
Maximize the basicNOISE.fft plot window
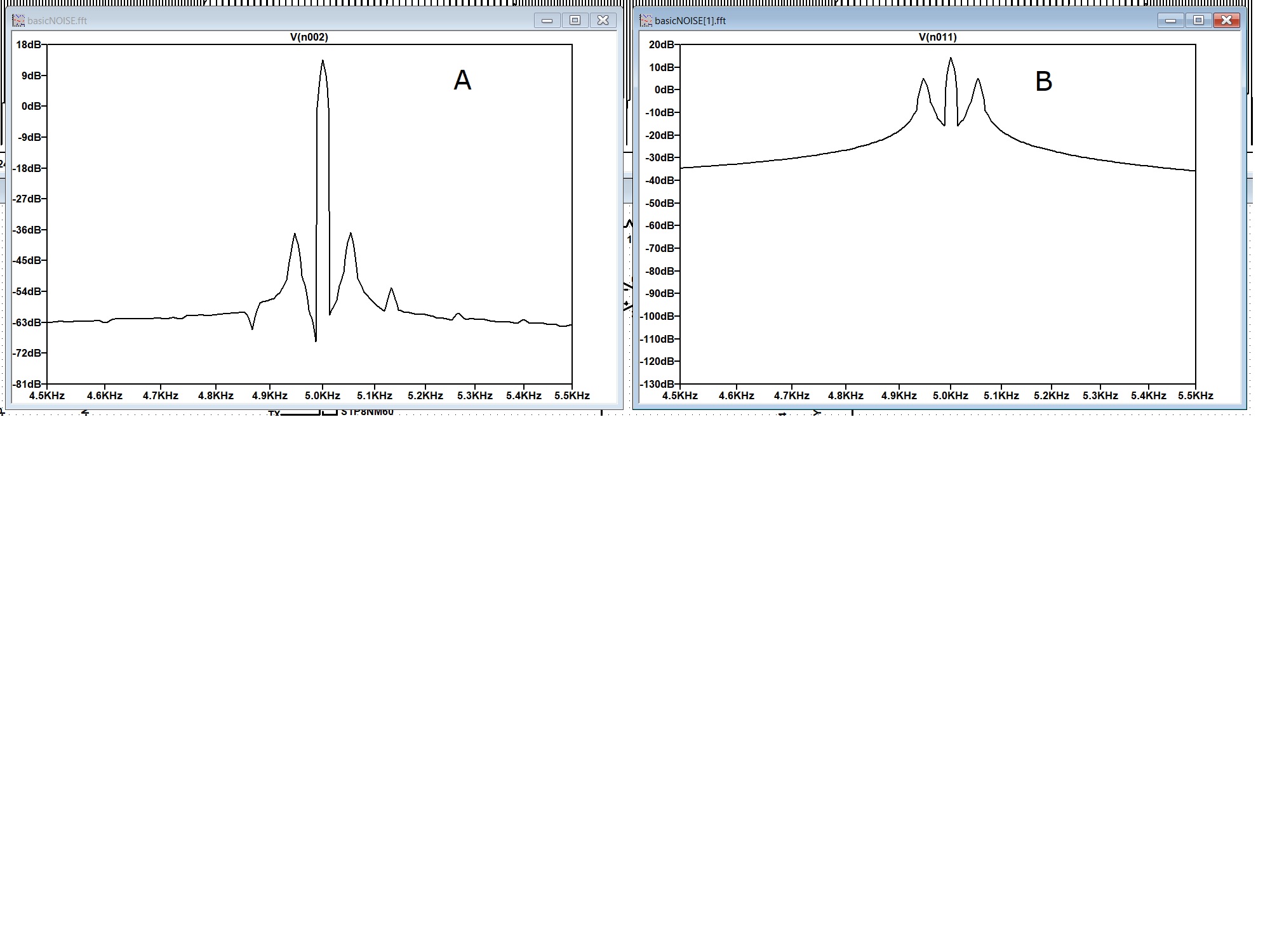(575, 20)
